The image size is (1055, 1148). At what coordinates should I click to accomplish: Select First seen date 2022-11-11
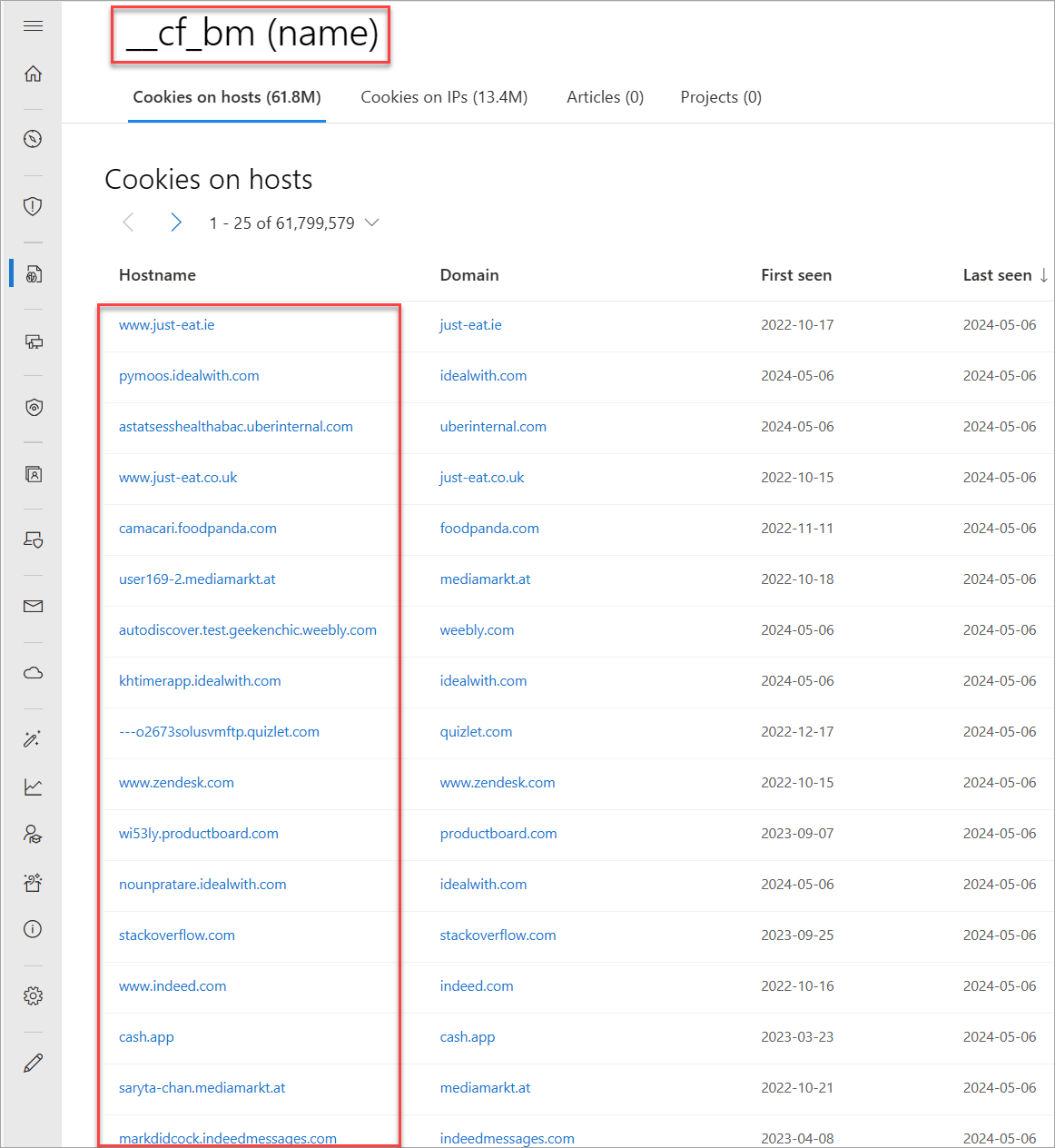pos(797,529)
